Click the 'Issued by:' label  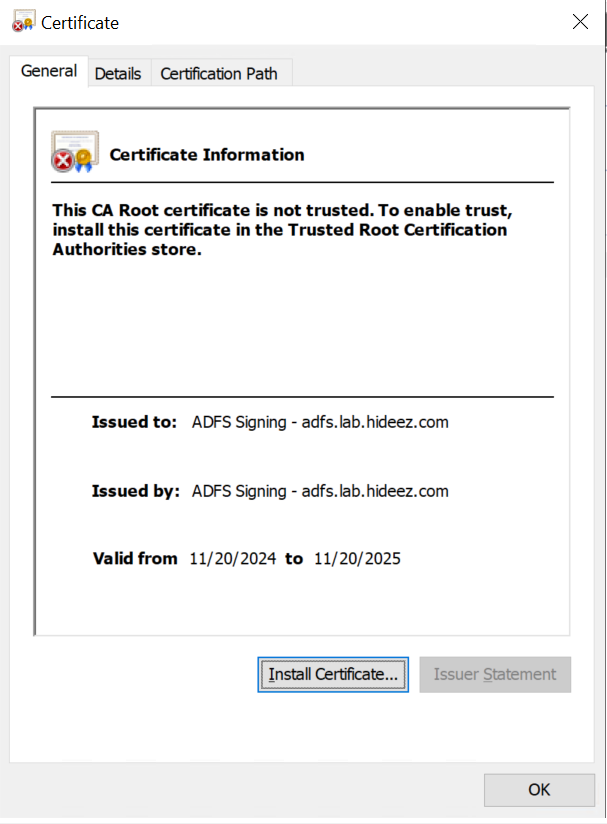tap(135, 491)
